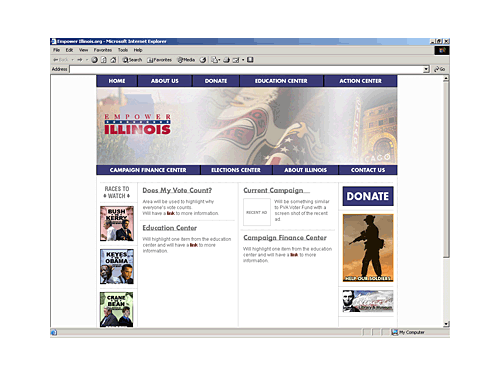
Task: Click the Print toolbar icon
Action: (226, 60)
